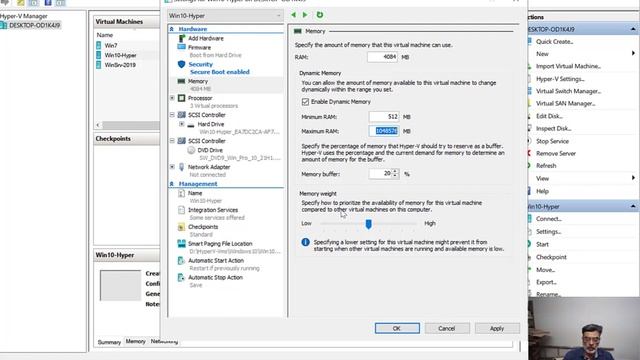This screenshot has width=640, height=360.
Task: Click the green back arrow icon
Action: coord(293,15)
